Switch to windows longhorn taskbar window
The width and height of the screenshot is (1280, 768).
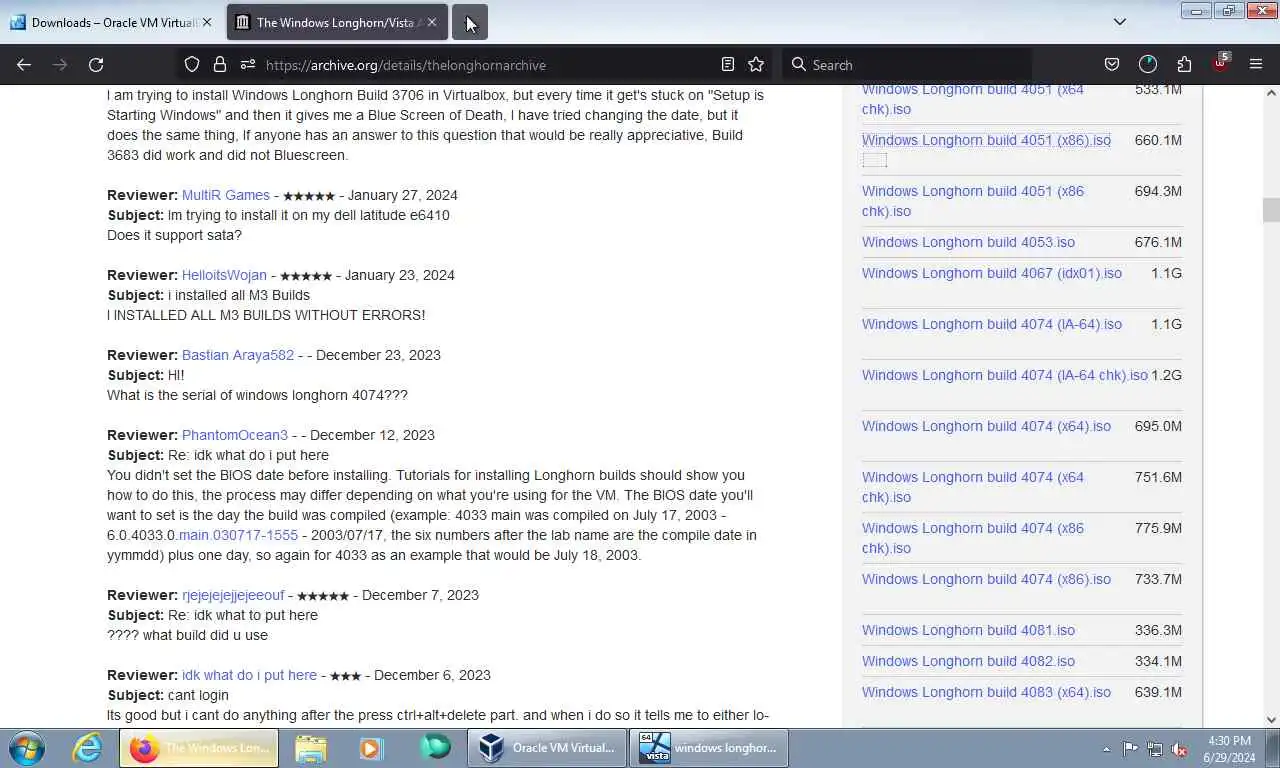coord(709,748)
